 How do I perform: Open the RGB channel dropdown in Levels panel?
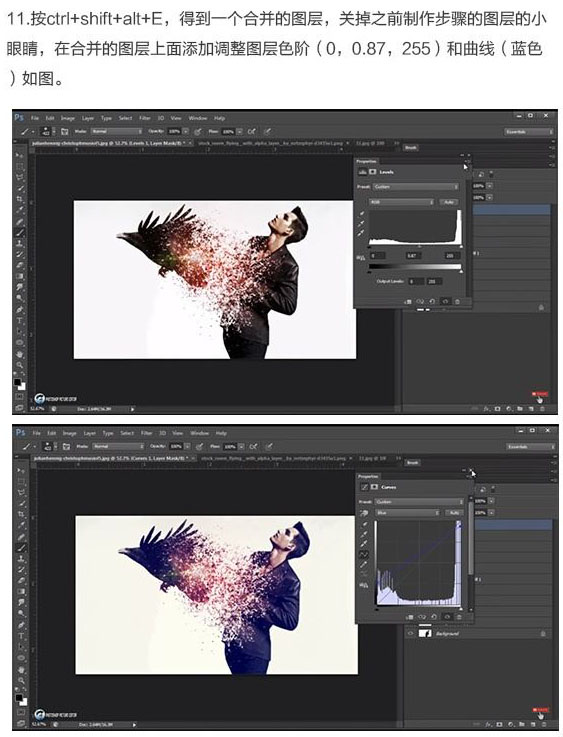401,202
